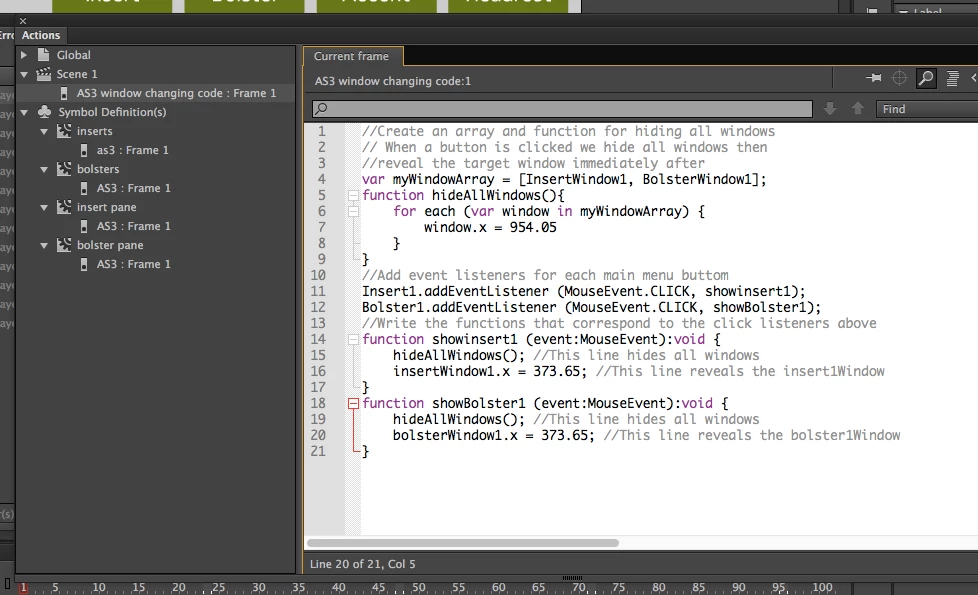Image resolution: width=978 pixels, height=595 pixels.
Task: Click the horizontal scrollbar of code editor
Action: [463, 543]
